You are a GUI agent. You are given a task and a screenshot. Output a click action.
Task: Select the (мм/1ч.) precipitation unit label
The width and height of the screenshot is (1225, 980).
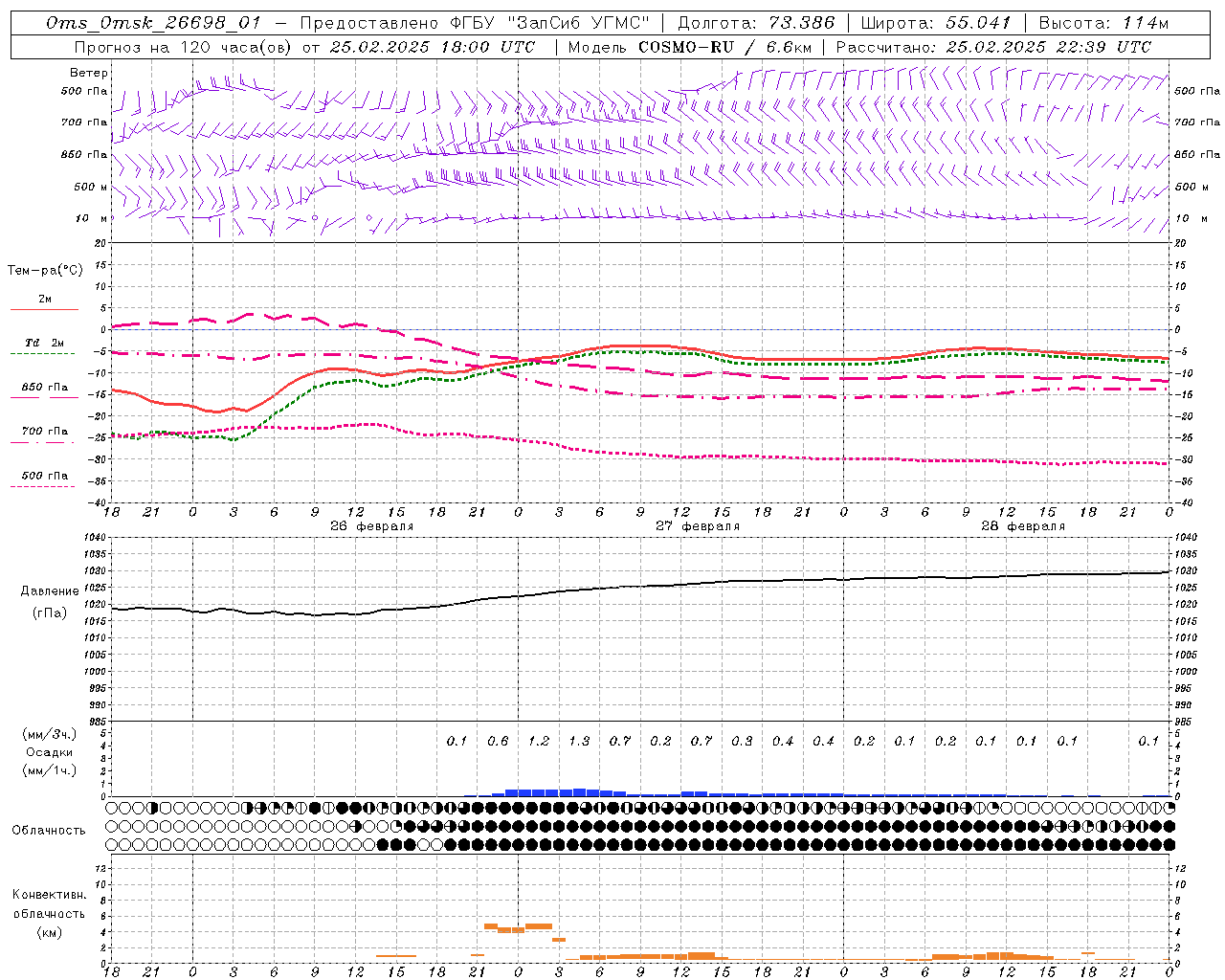pos(50,770)
